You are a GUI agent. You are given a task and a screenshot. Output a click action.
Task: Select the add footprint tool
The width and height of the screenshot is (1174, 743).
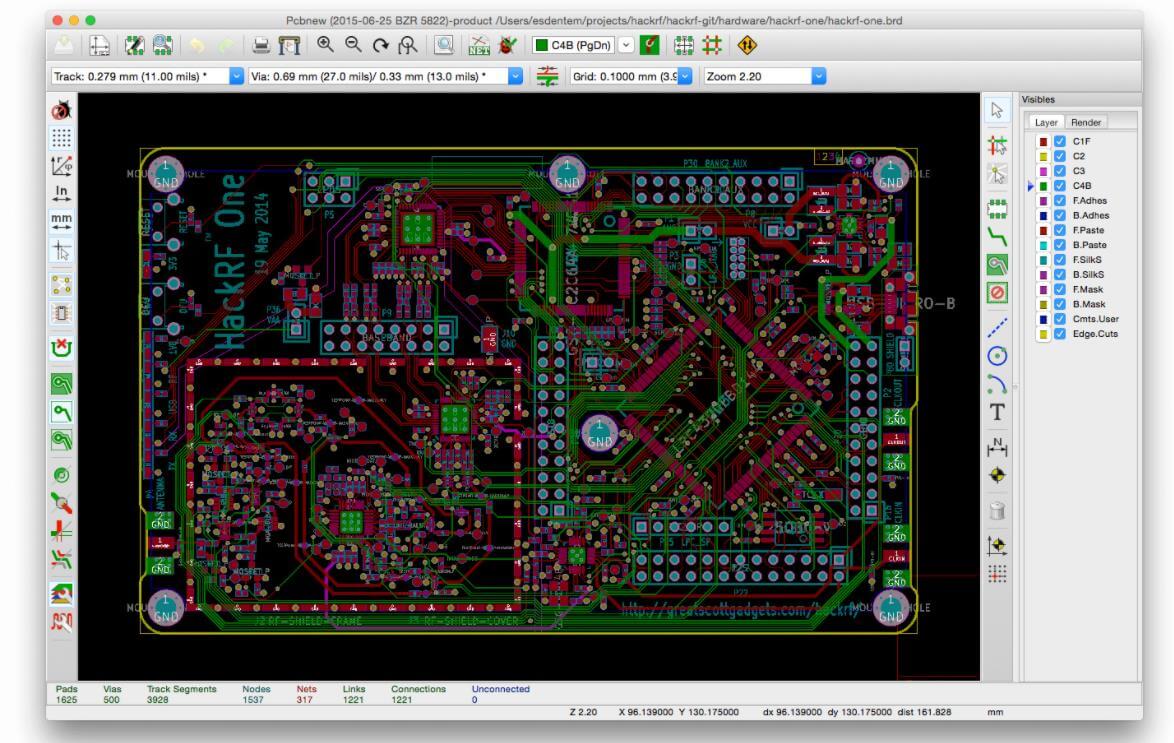click(x=997, y=209)
